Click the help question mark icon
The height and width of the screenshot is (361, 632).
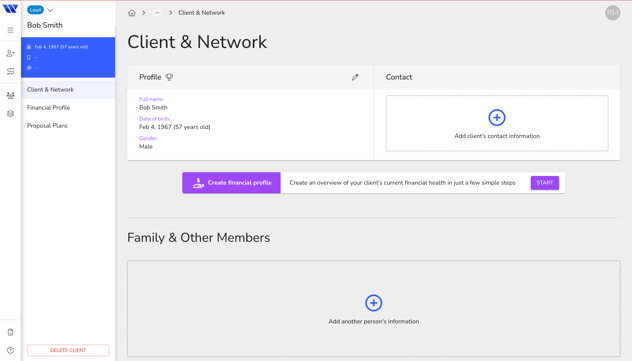click(x=10, y=351)
